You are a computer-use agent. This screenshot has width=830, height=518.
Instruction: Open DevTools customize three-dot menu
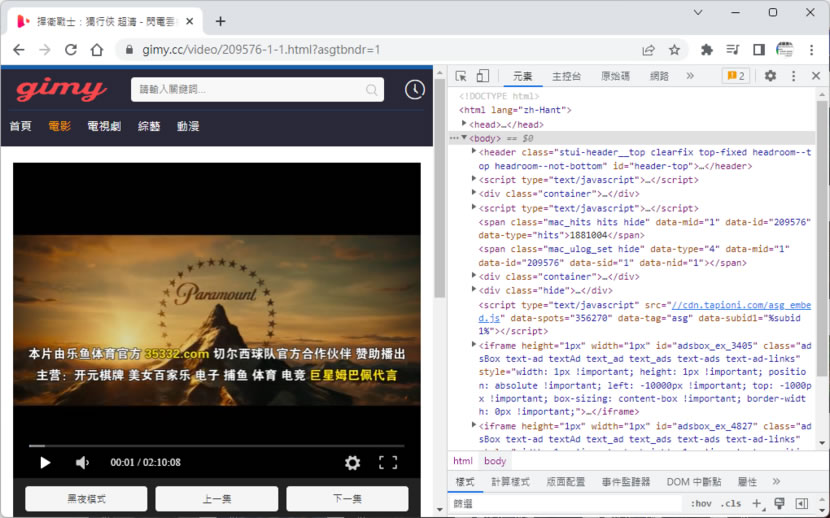tap(793, 76)
